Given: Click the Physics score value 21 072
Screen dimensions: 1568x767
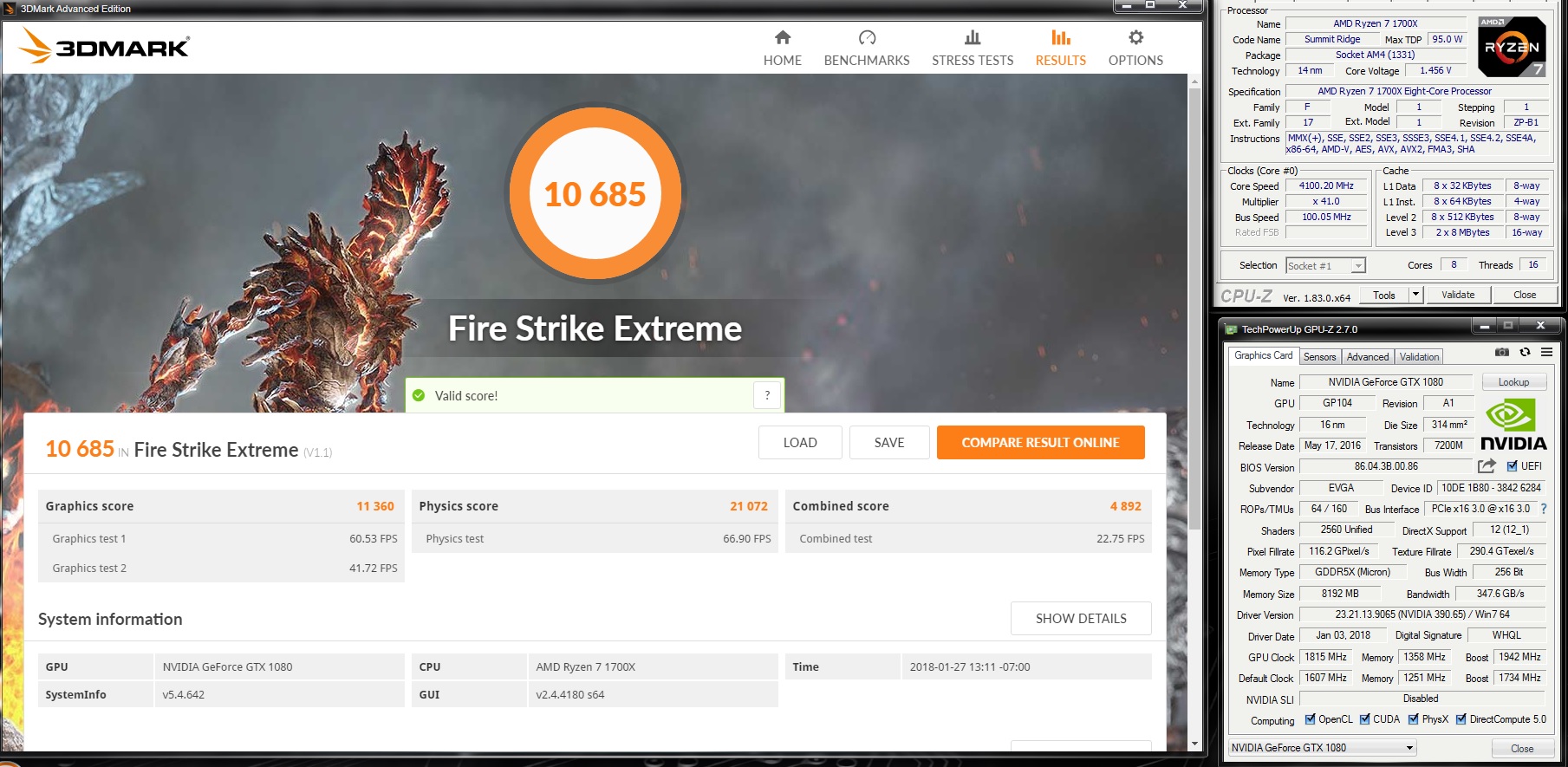Looking at the screenshot, I should pyautogui.click(x=749, y=506).
